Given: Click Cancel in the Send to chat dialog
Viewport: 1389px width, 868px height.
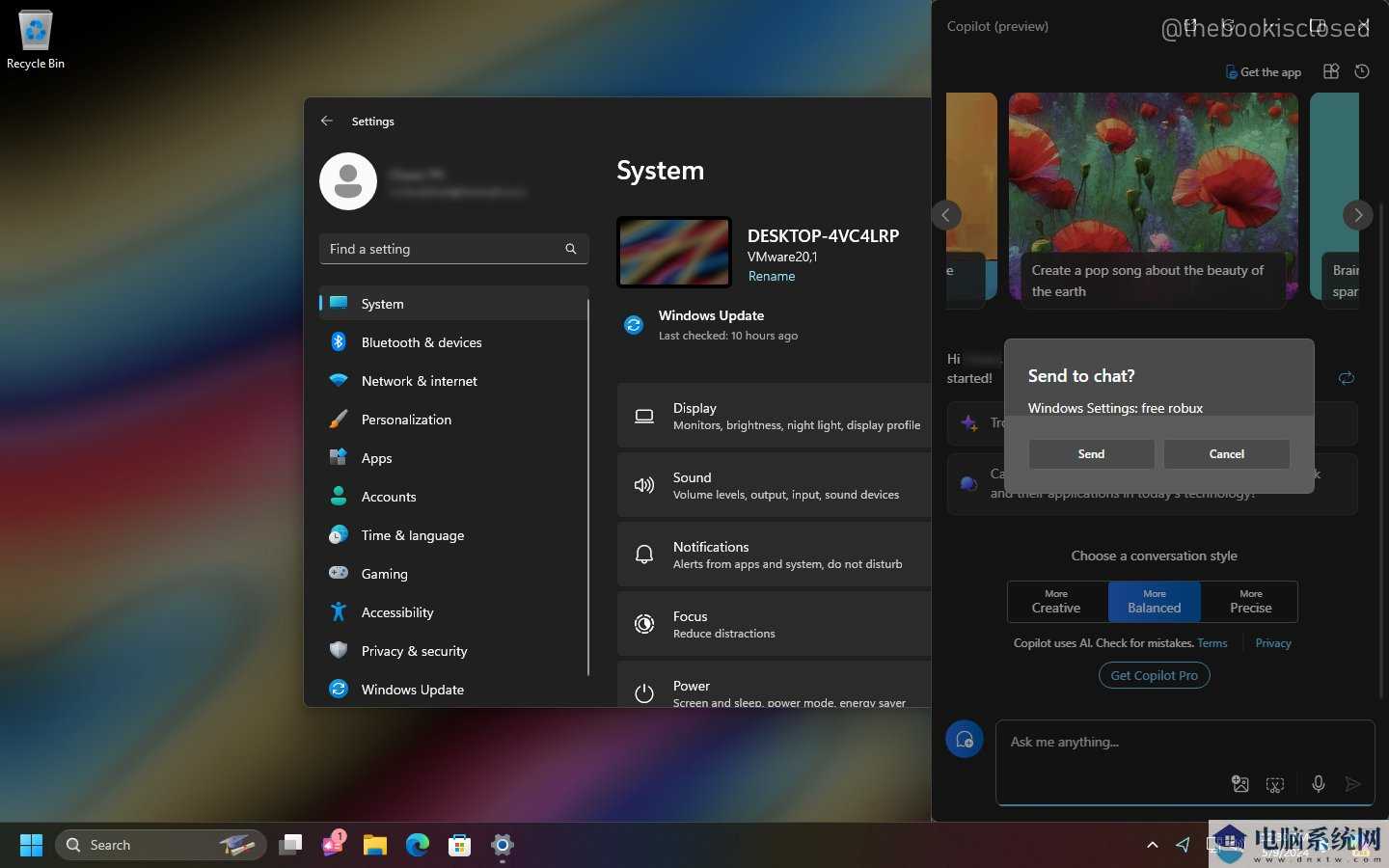Looking at the screenshot, I should pos(1227,454).
